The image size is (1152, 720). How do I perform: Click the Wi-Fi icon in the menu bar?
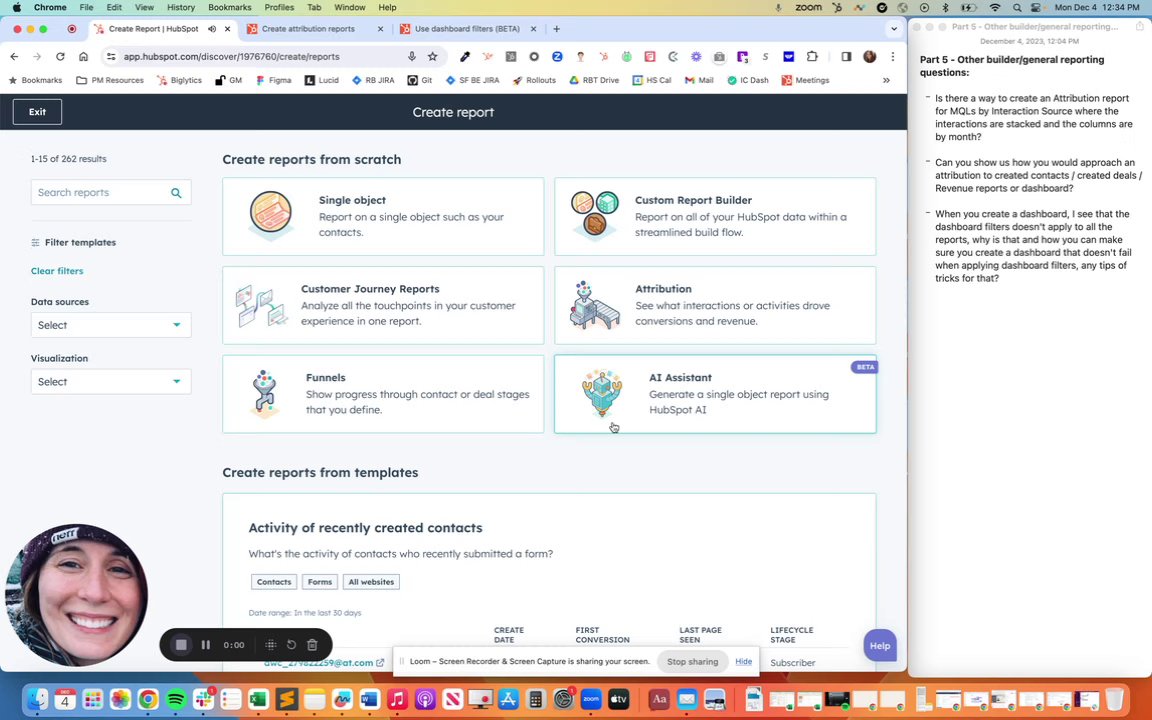coord(996,7)
